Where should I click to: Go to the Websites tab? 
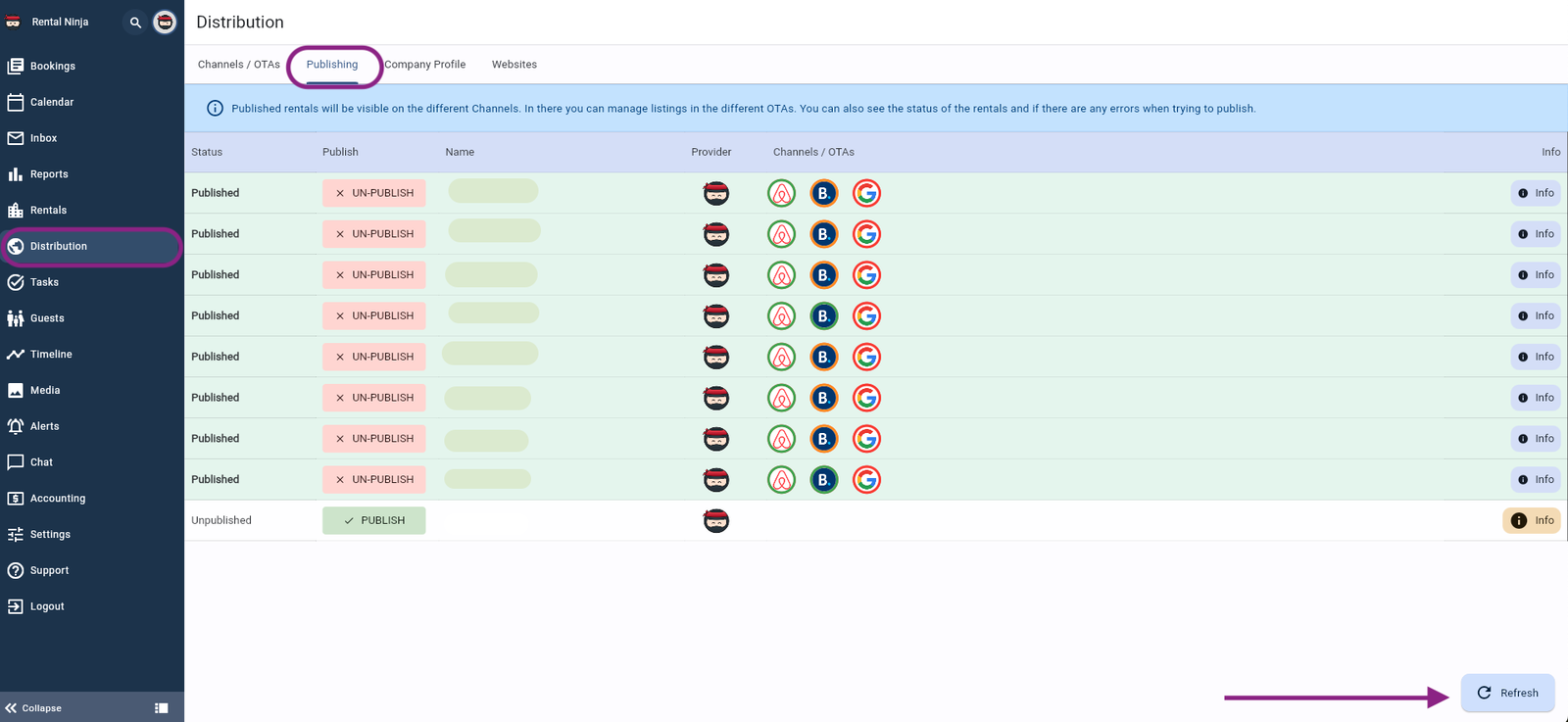514,65
